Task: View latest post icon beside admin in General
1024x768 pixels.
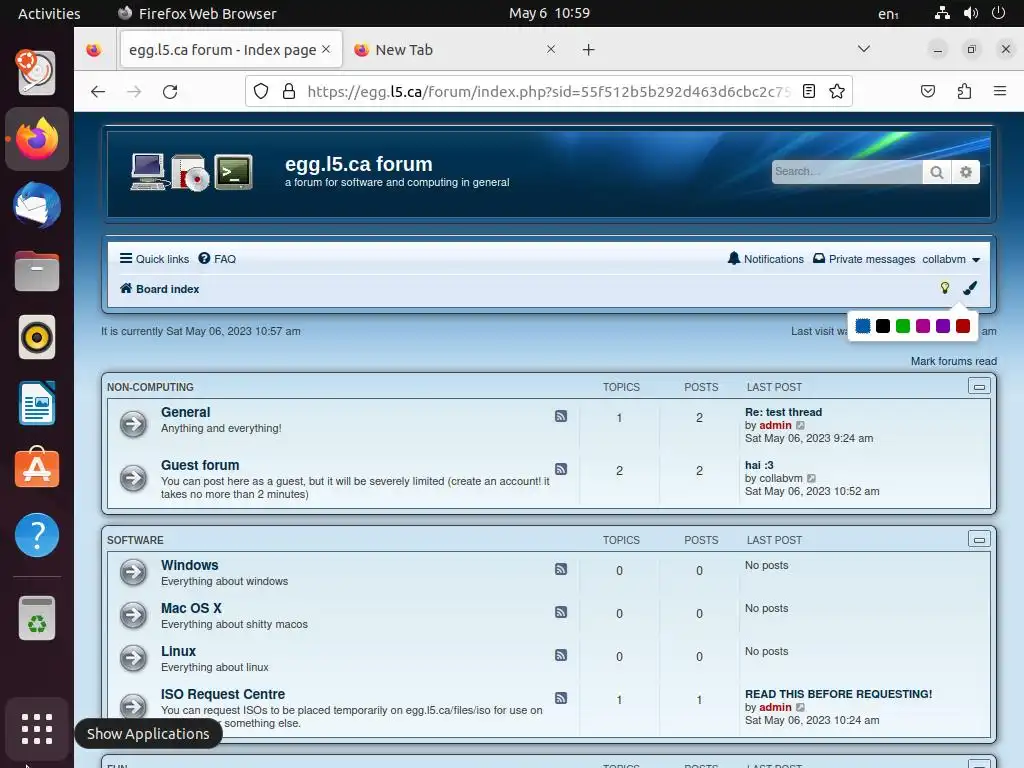Action: 800,426
